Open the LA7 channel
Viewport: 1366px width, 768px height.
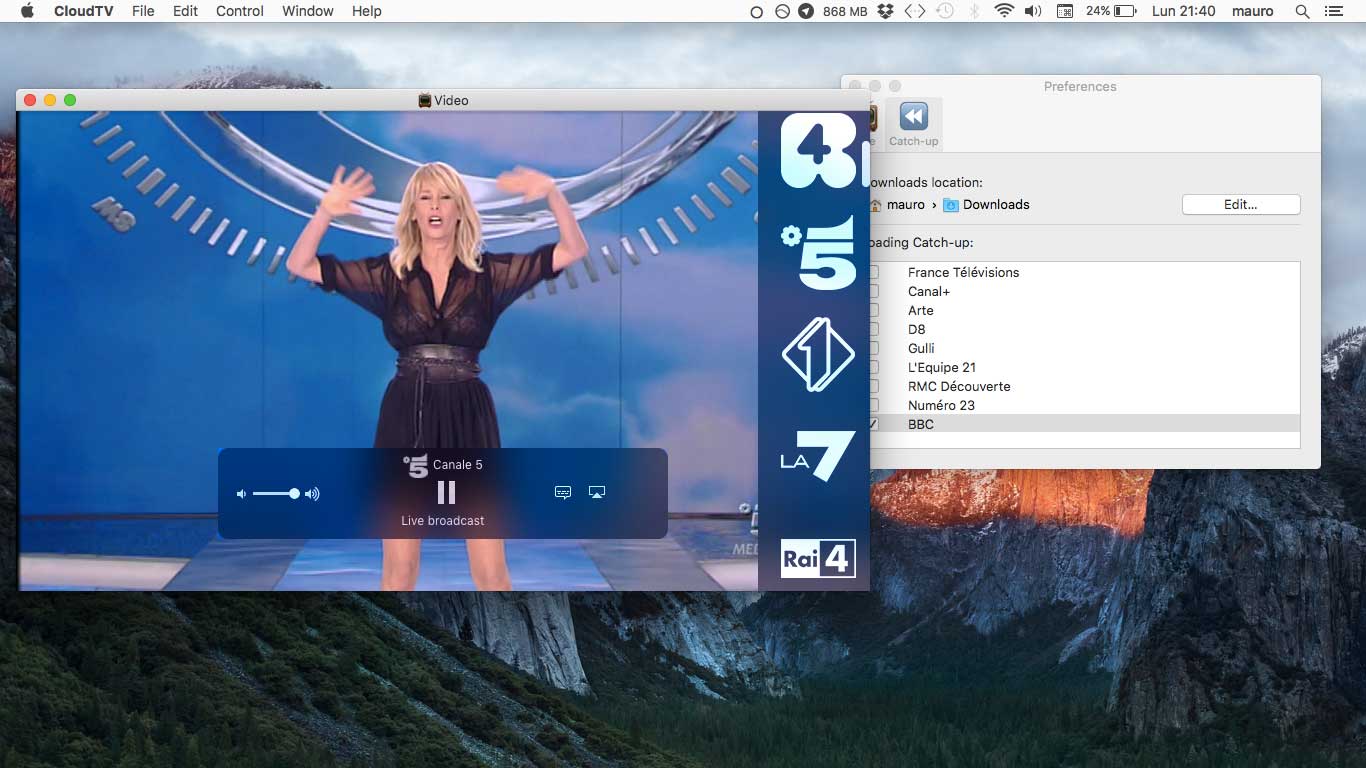(x=817, y=456)
